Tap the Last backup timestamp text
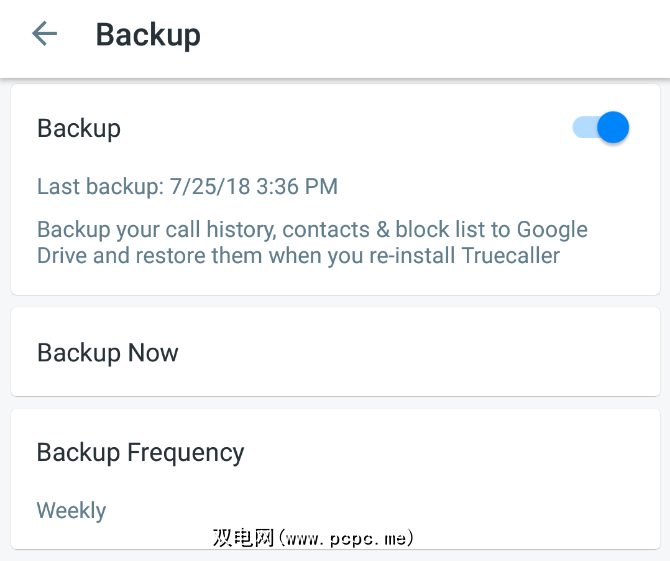This screenshot has width=670, height=561. [x=187, y=186]
